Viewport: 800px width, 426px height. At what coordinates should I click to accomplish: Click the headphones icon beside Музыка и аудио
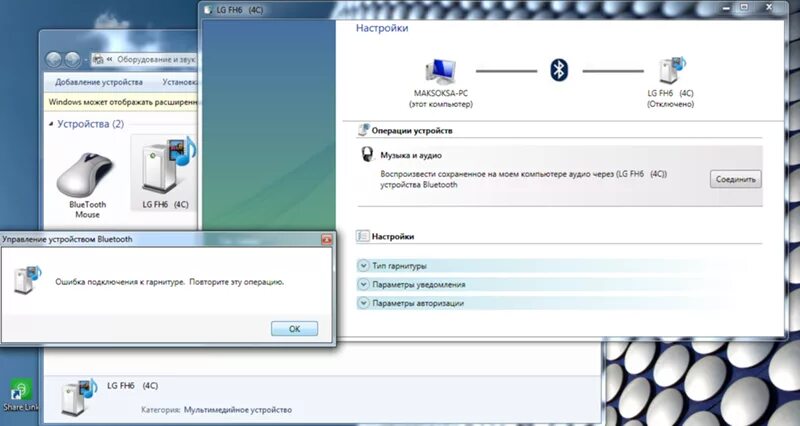[x=367, y=154]
